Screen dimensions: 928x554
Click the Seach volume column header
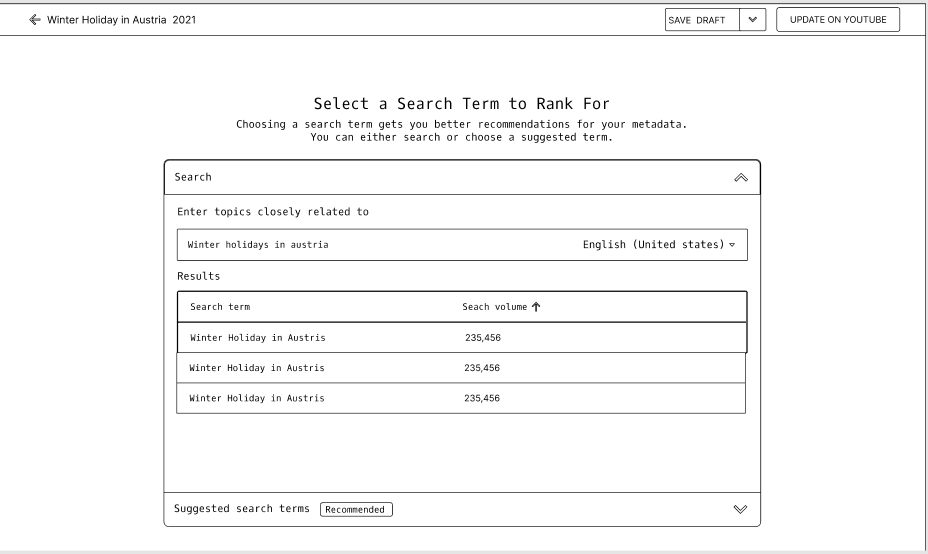495,307
